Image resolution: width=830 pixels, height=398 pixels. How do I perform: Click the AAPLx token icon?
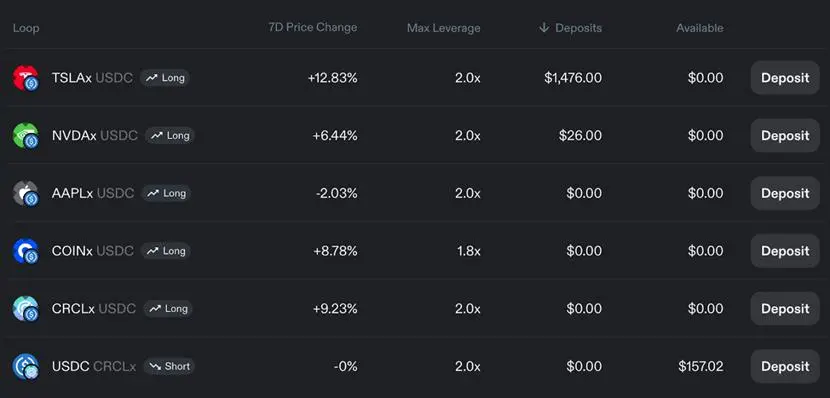[x=25, y=193]
